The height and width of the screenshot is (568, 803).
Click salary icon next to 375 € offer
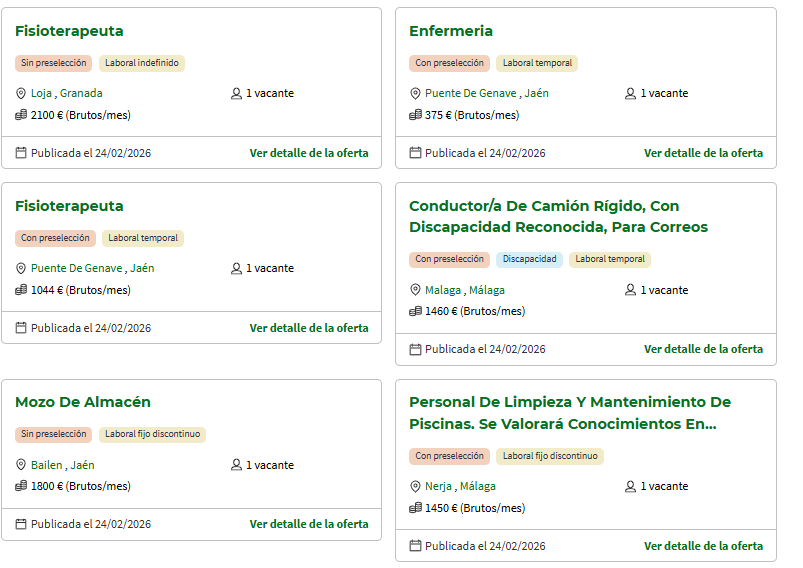(x=415, y=115)
